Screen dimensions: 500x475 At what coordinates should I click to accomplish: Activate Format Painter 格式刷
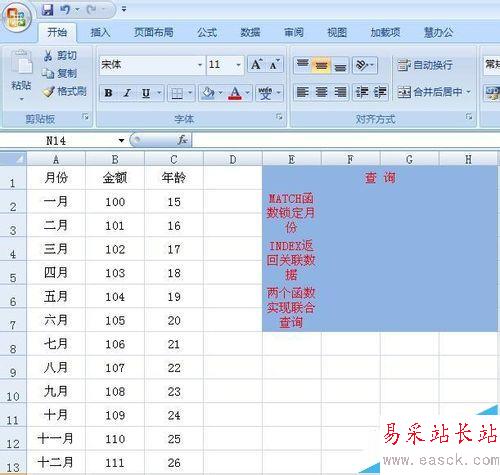65,91
